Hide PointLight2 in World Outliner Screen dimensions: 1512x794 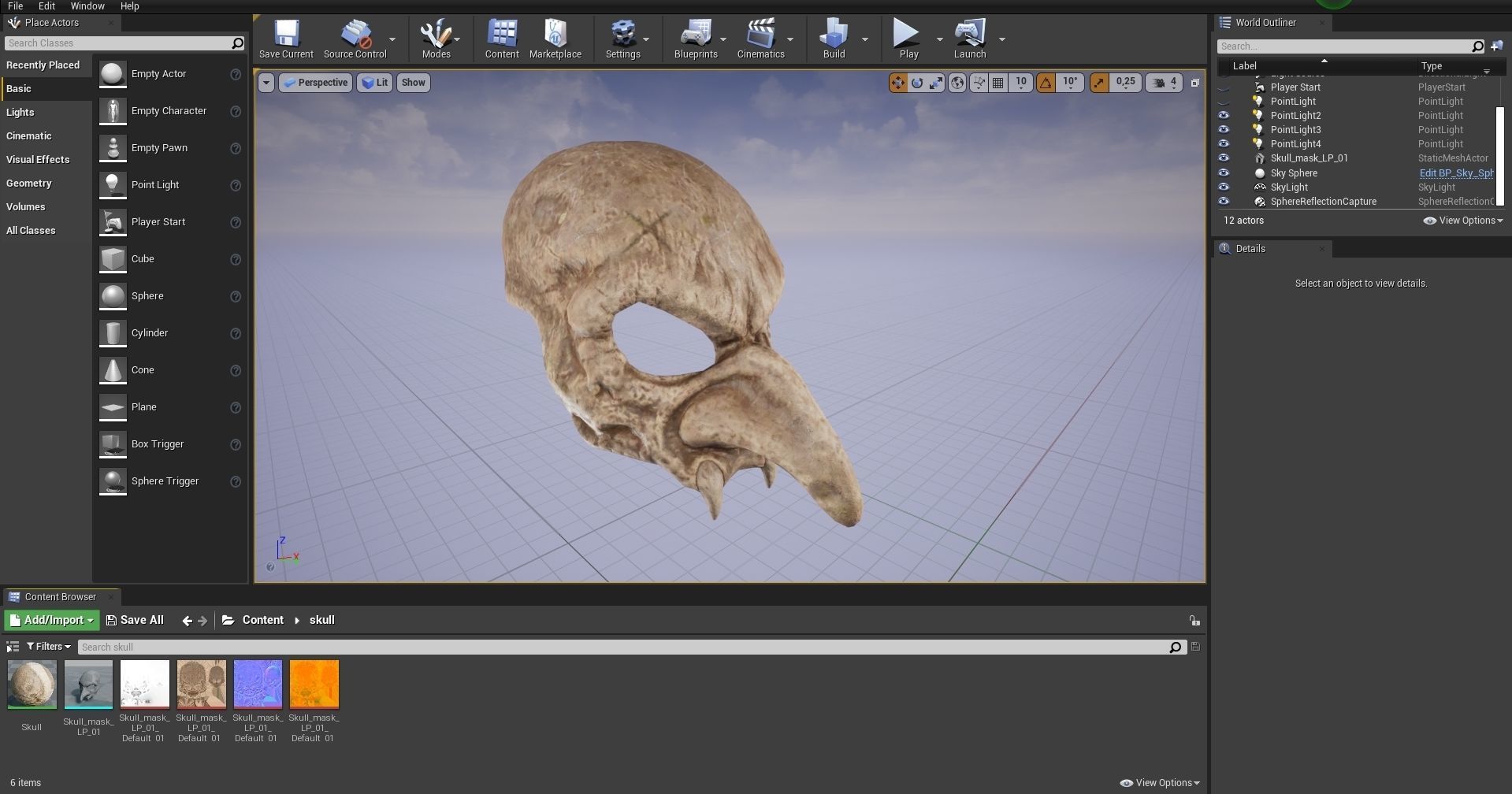1224,116
